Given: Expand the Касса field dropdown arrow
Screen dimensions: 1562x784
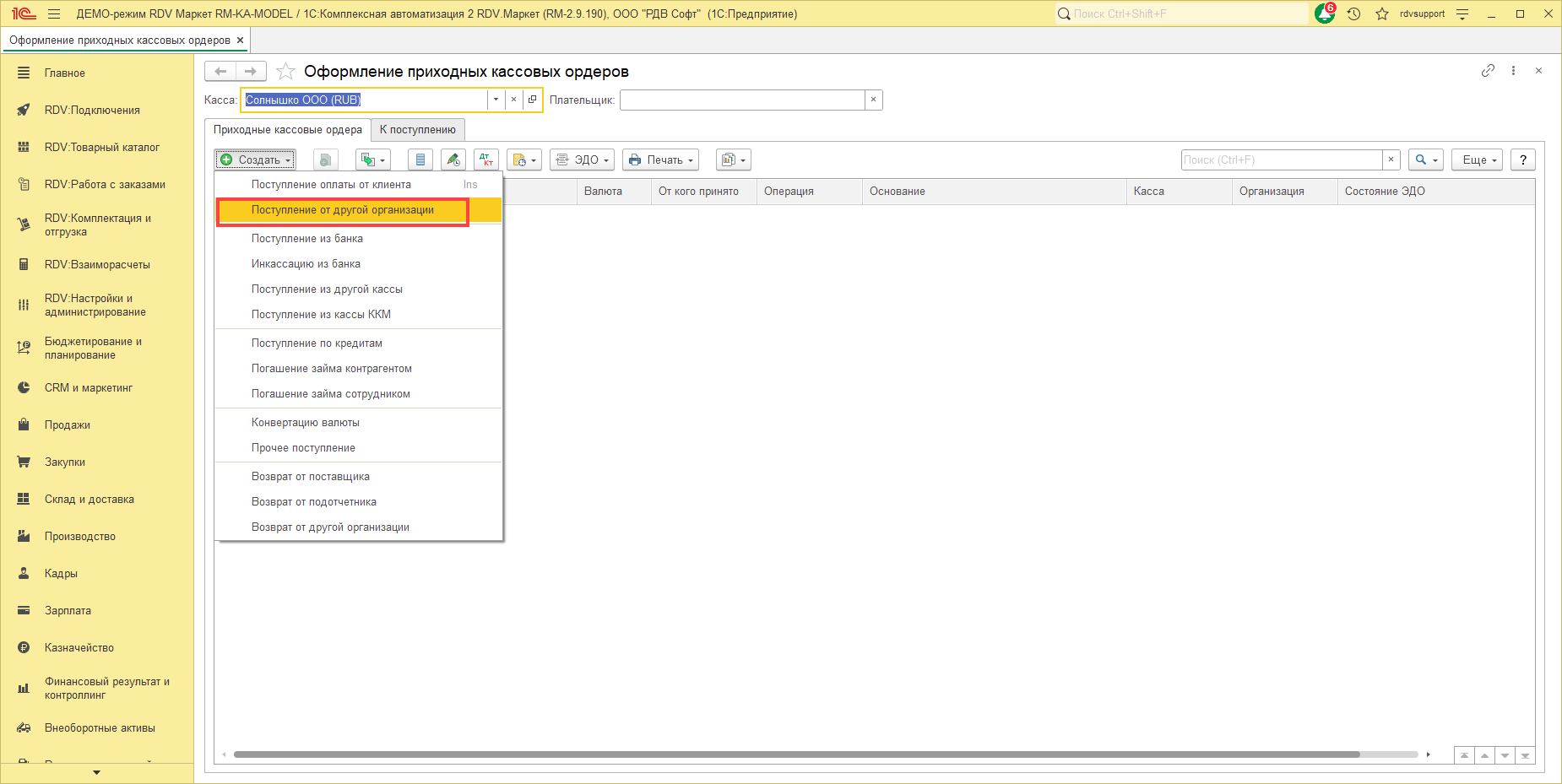Looking at the screenshot, I should pyautogui.click(x=496, y=100).
